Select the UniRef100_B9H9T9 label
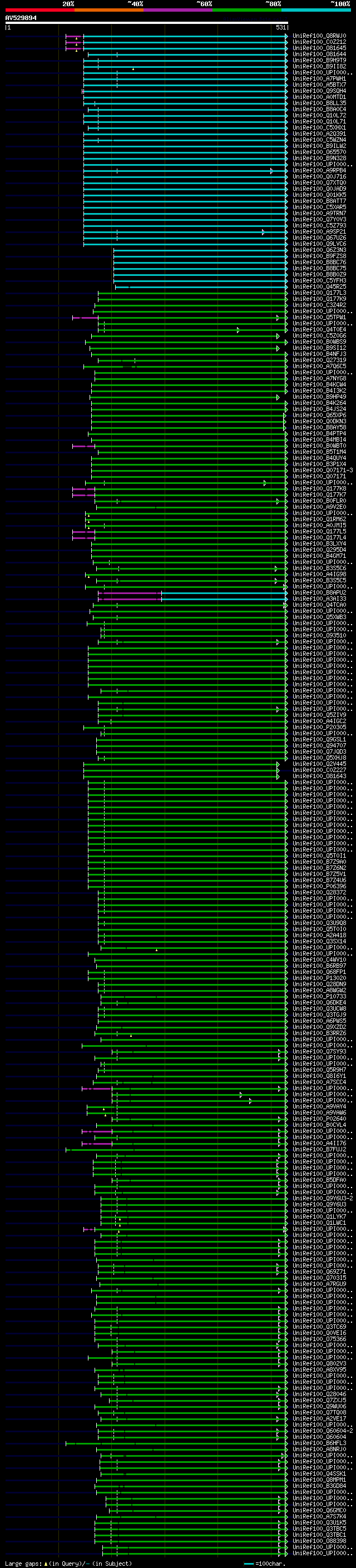The width and height of the screenshot is (356, 1568). pos(319,60)
